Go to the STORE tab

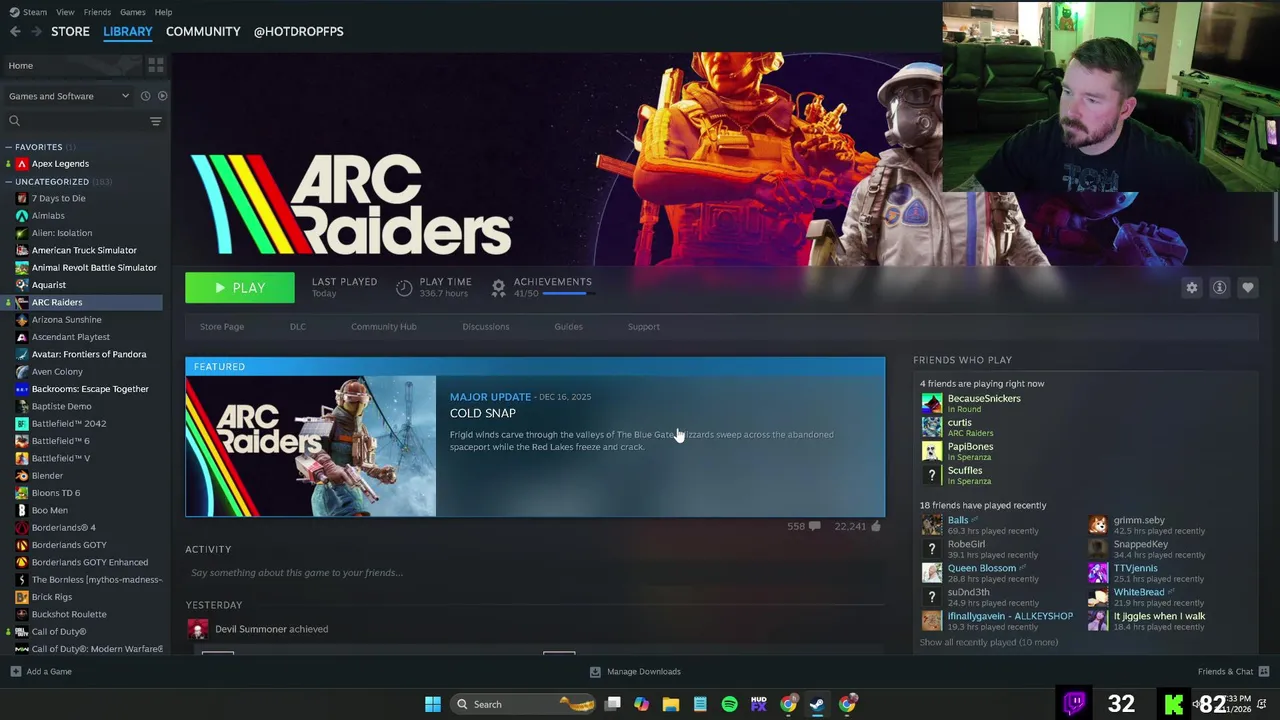click(70, 32)
